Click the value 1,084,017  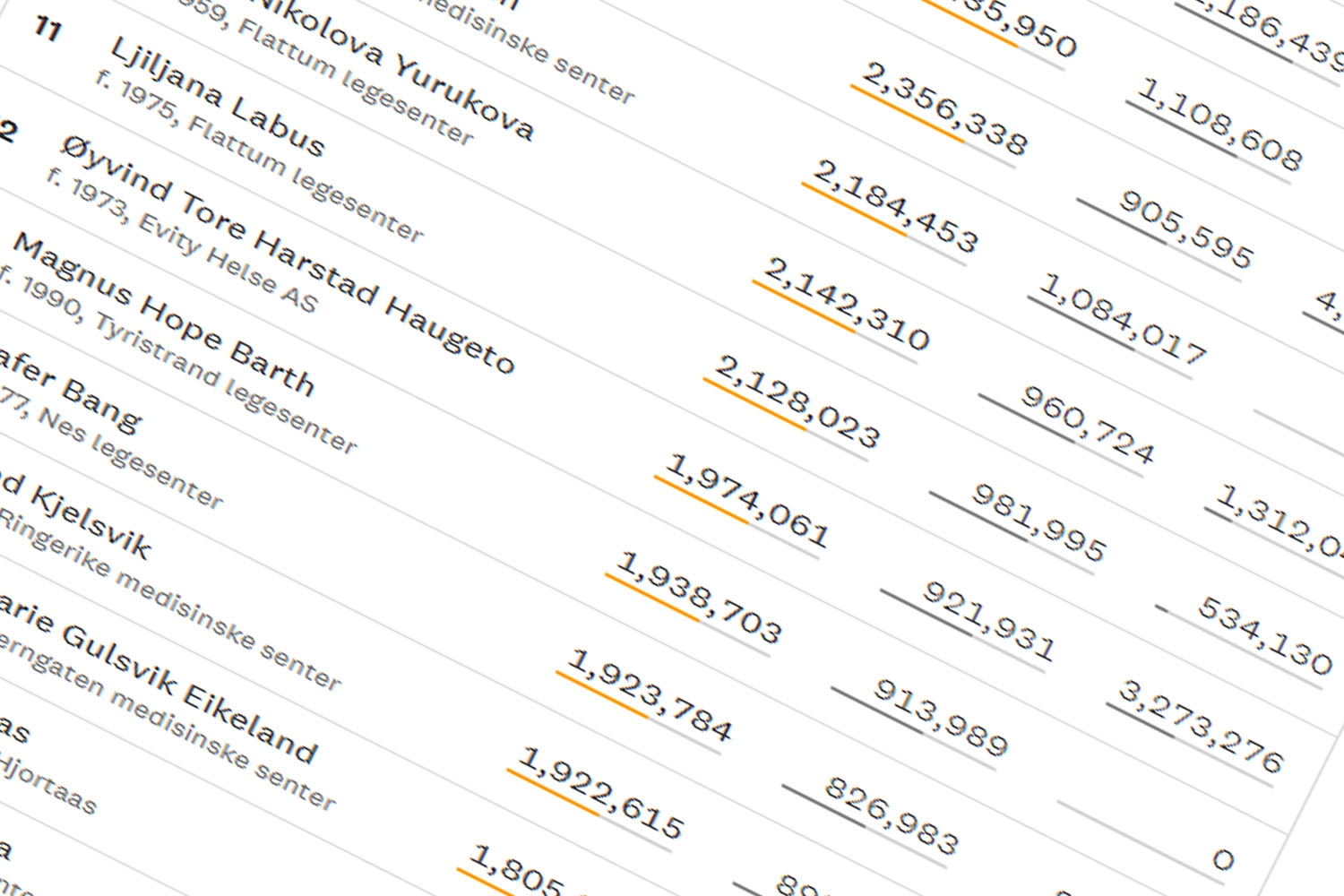click(x=1122, y=320)
